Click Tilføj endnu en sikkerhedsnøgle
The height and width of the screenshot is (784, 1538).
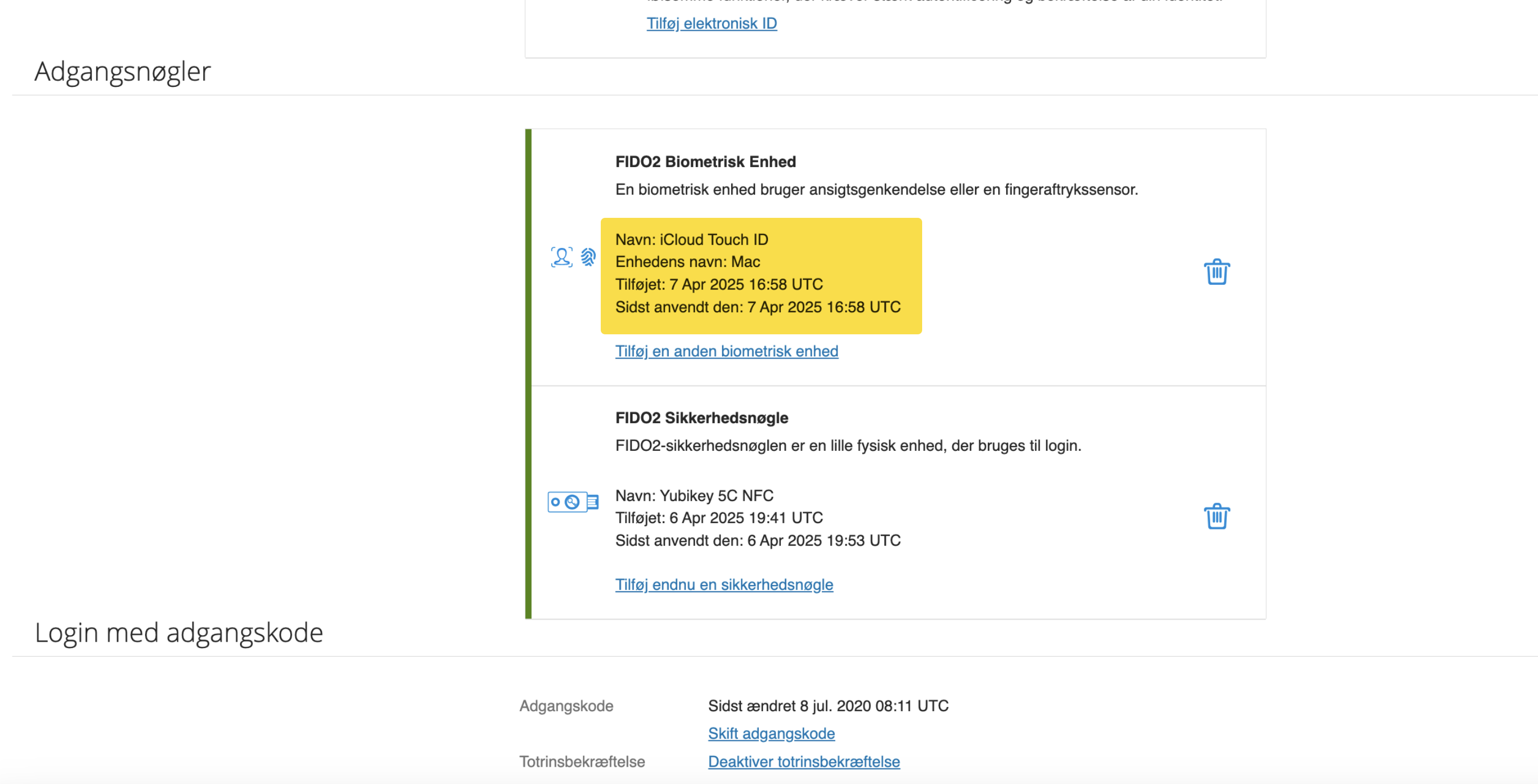pyautogui.click(x=724, y=584)
